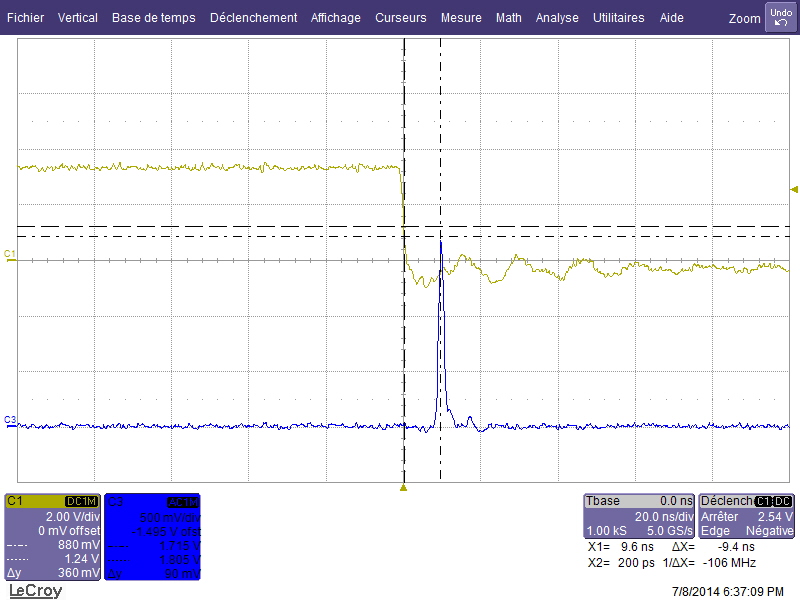The width and height of the screenshot is (800, 600).
Task: Click the LeCroy logo
Action: [x=36, y=591]
